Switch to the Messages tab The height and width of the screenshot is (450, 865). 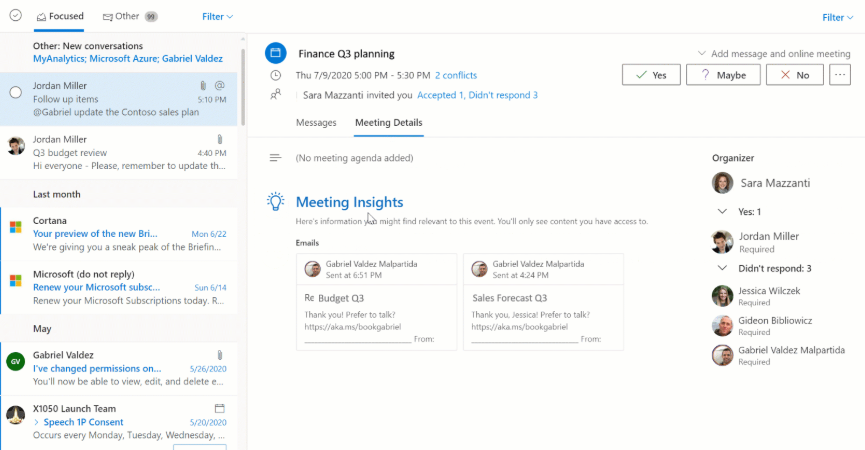click(316, 123)
